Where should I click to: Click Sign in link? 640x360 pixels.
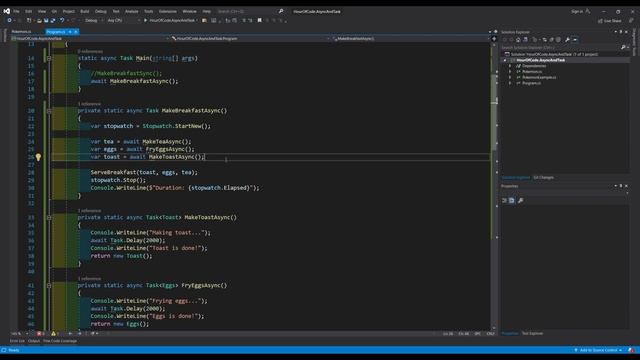(x=577, y=11)
